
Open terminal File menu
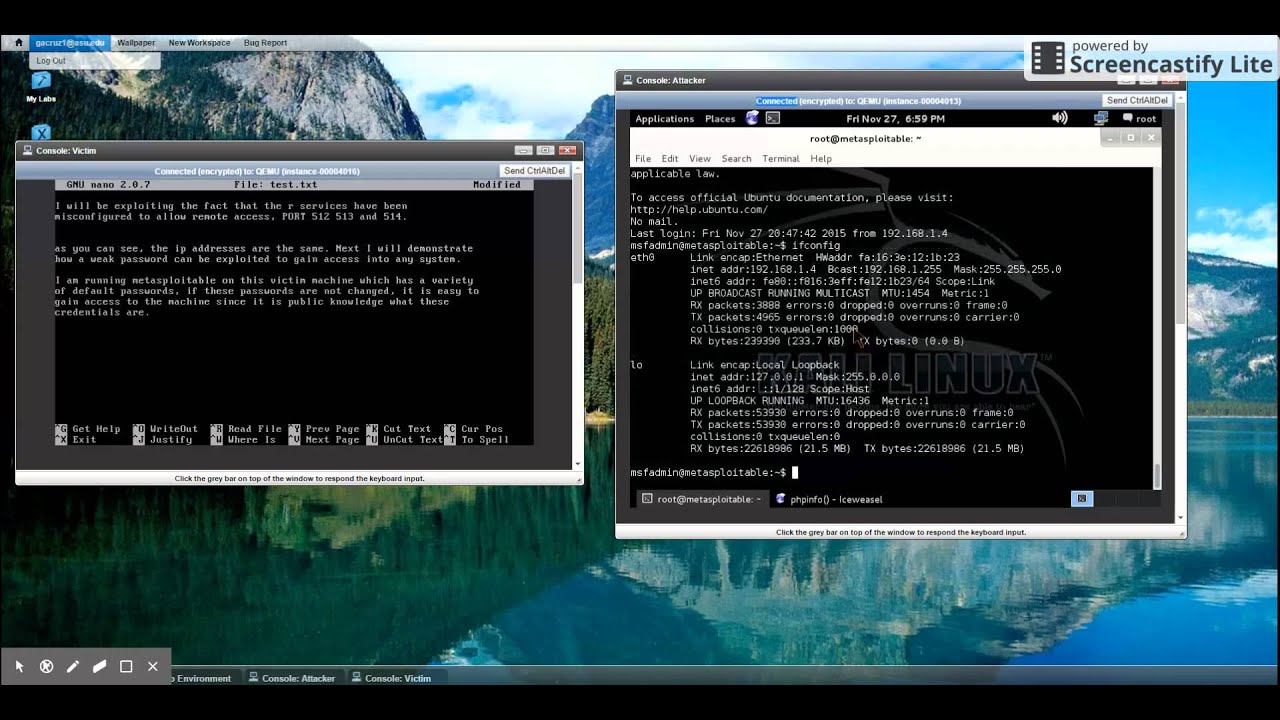[x=643, y=159]
